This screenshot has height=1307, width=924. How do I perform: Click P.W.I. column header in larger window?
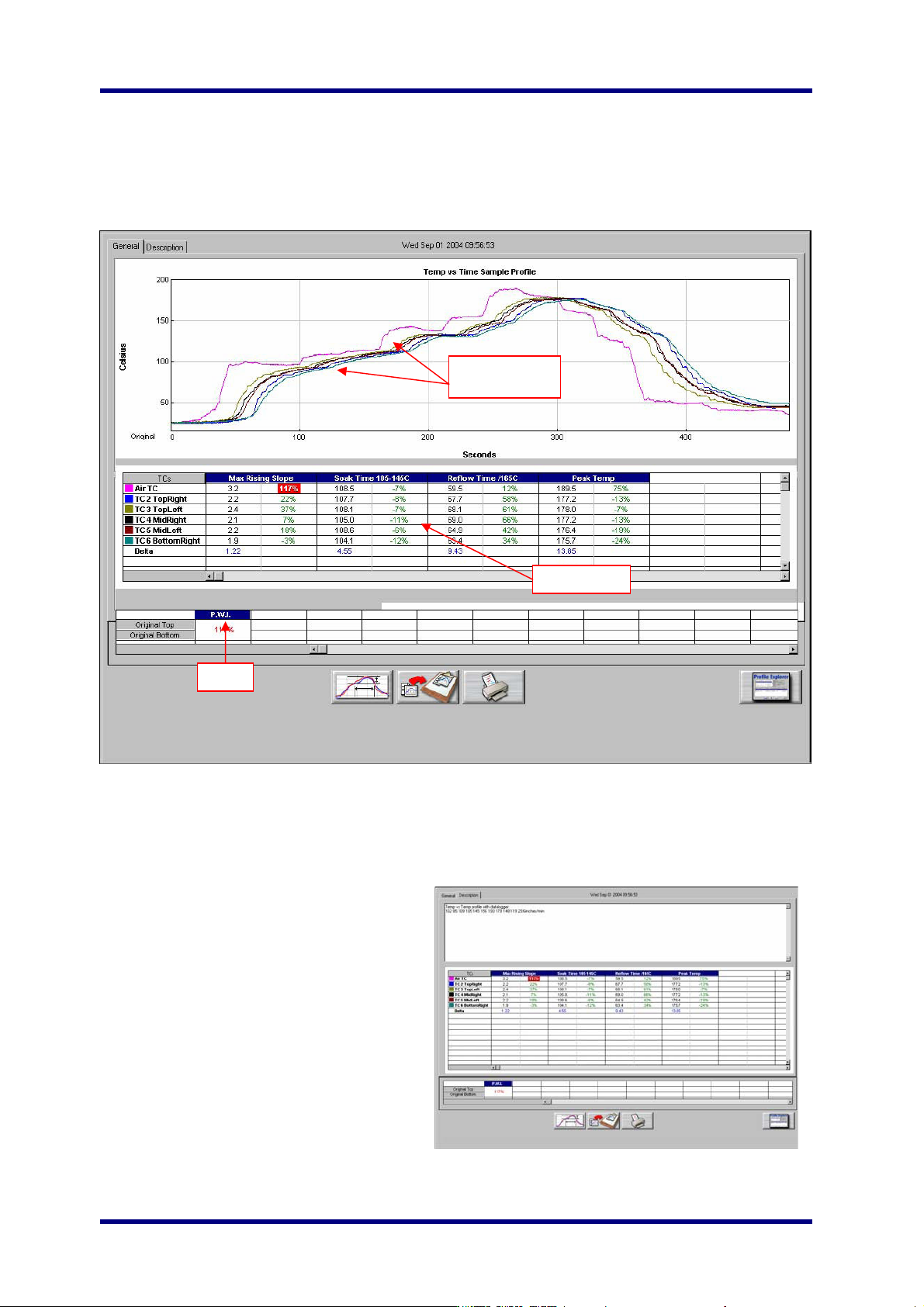click(x=223, y=614)
